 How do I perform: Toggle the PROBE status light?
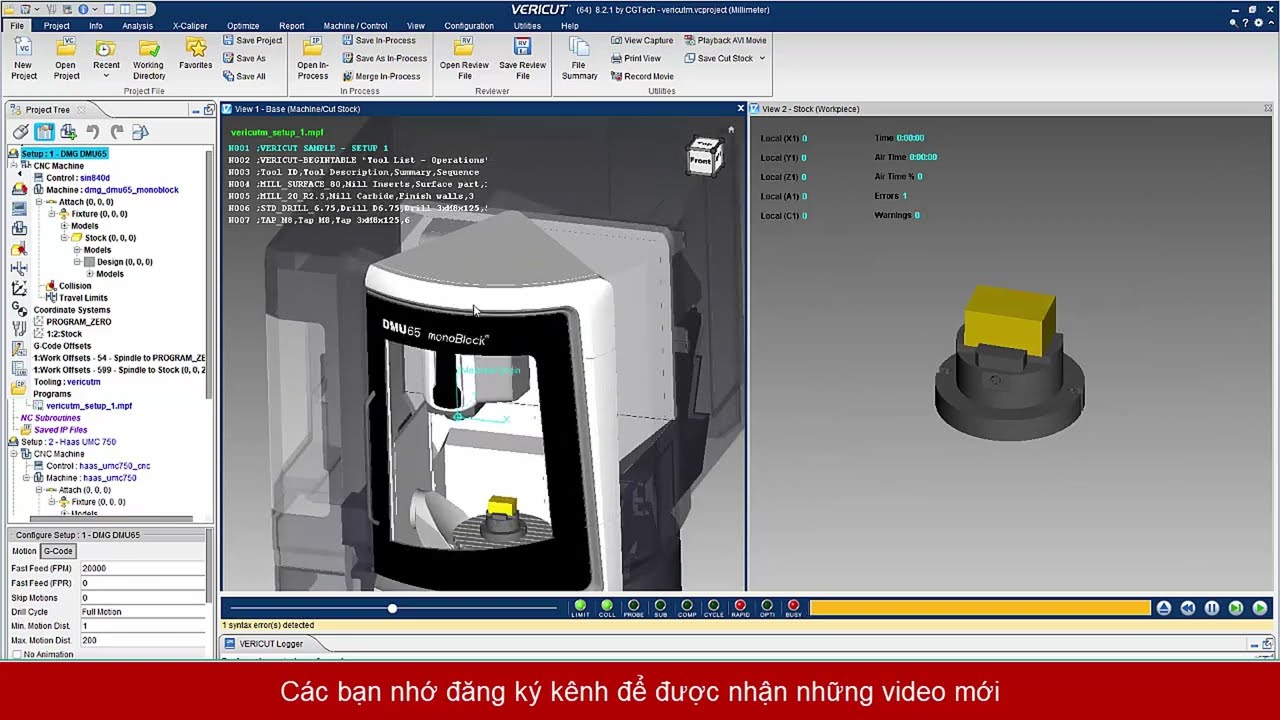click(633, 607)
